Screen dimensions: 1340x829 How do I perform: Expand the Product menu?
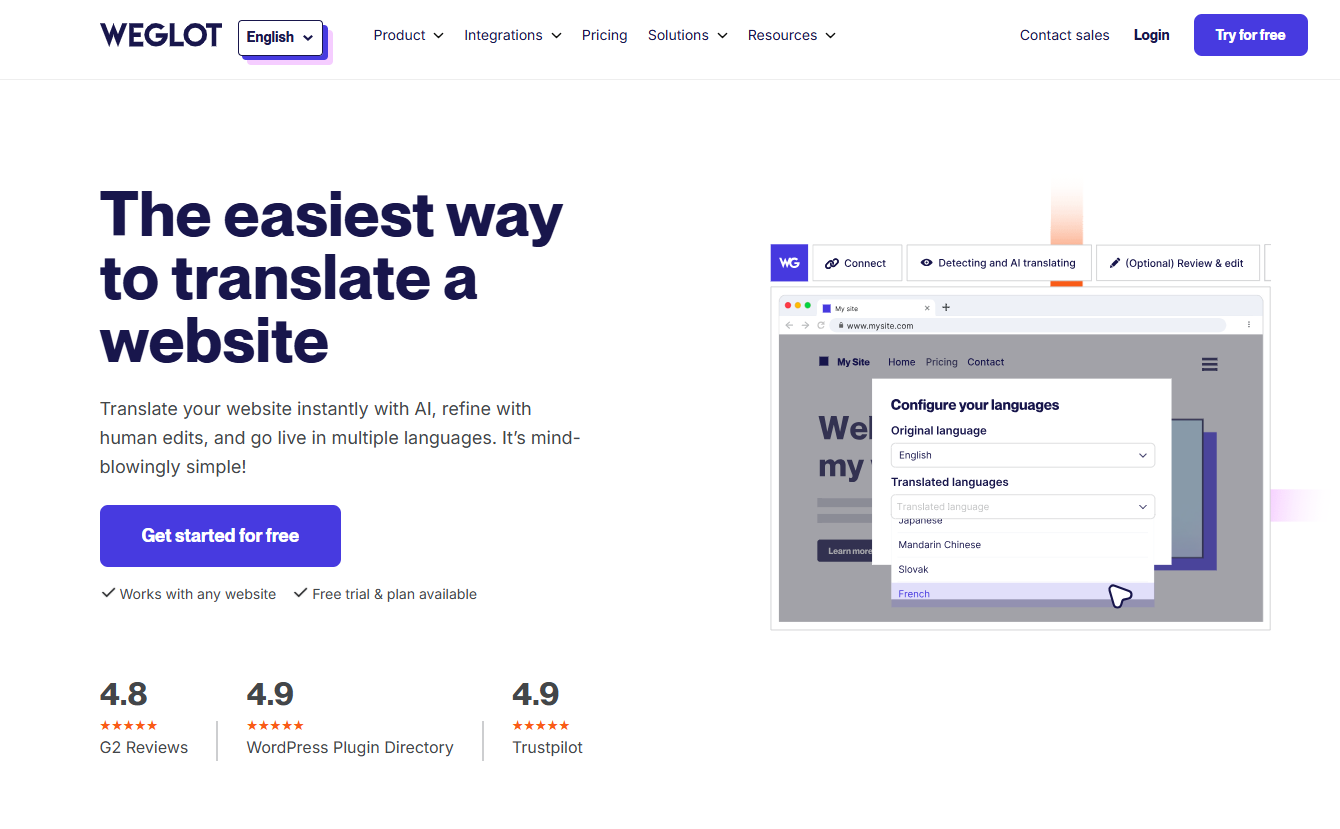[408, 35]
